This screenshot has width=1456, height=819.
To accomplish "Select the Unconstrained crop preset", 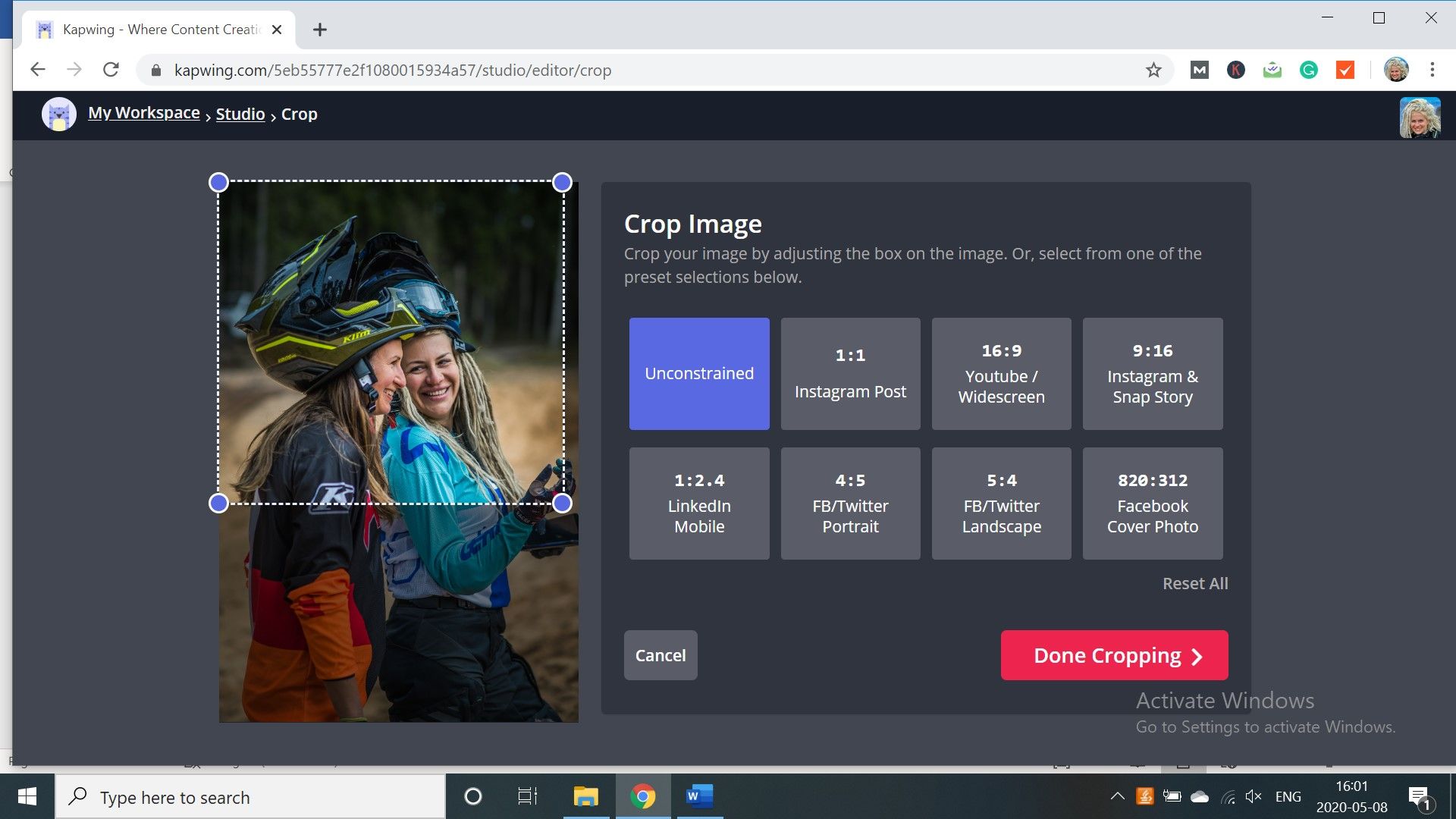I will pos(698,374).
